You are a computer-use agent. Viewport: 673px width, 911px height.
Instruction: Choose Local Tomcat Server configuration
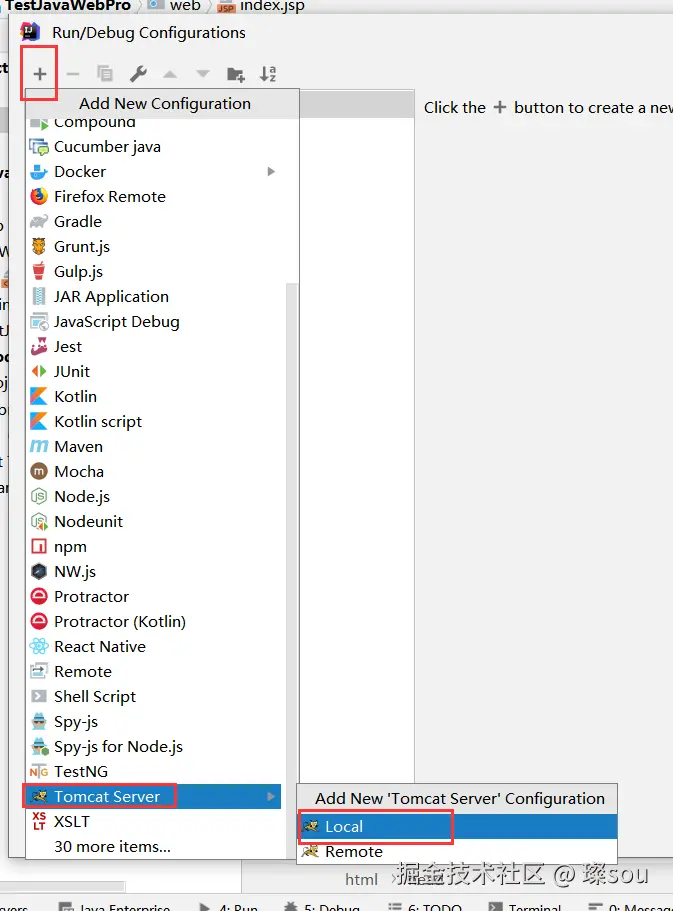tap(457, 826)
